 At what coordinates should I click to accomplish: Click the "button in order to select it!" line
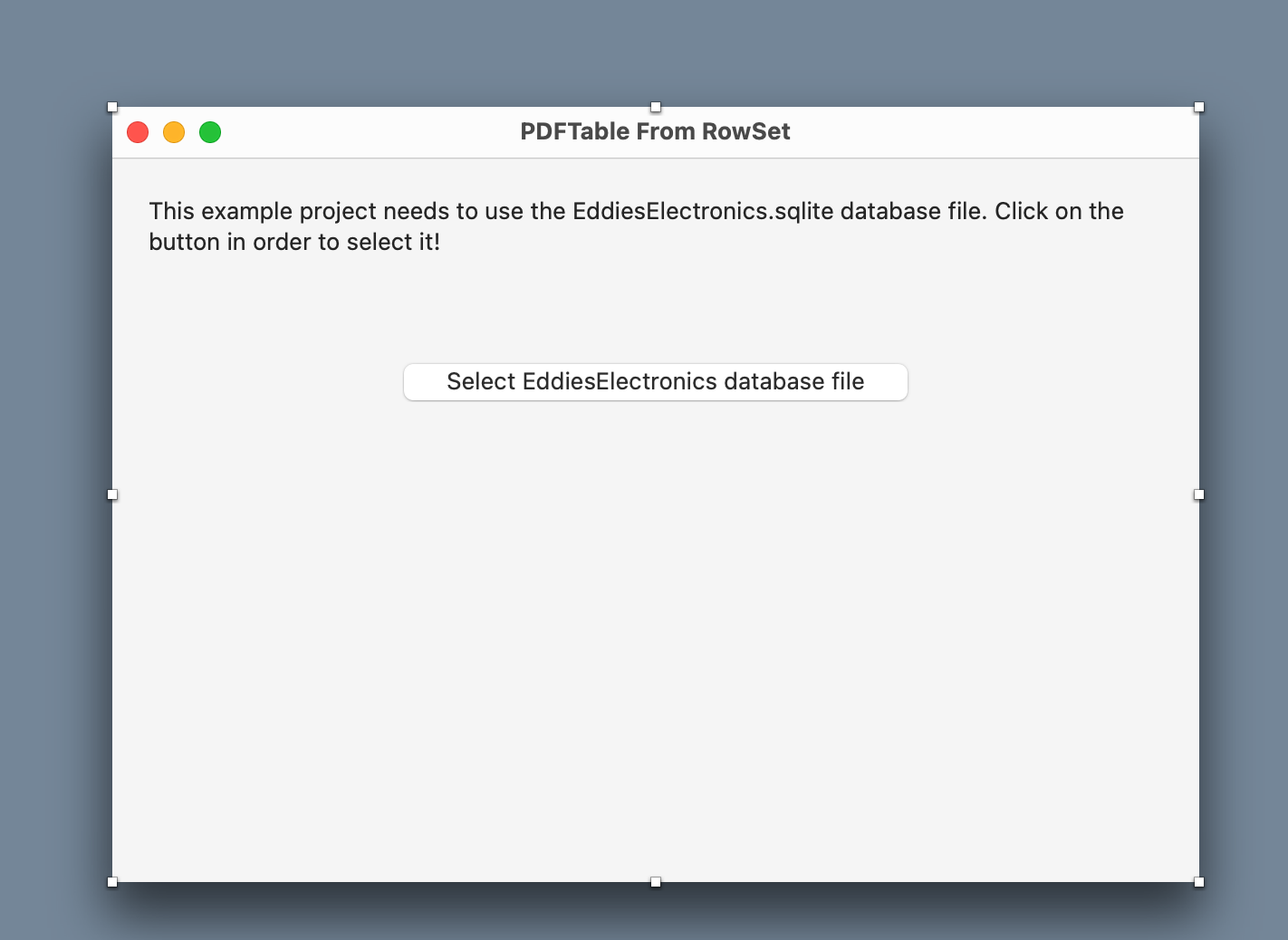pos(294,242)
